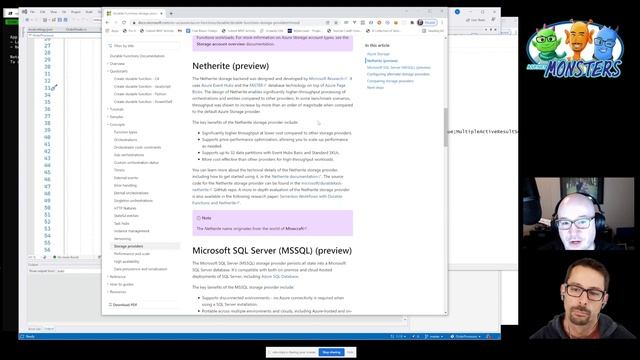
Task: Open Create durable function - JavaScript quickstart
Action: click(142, 87)
